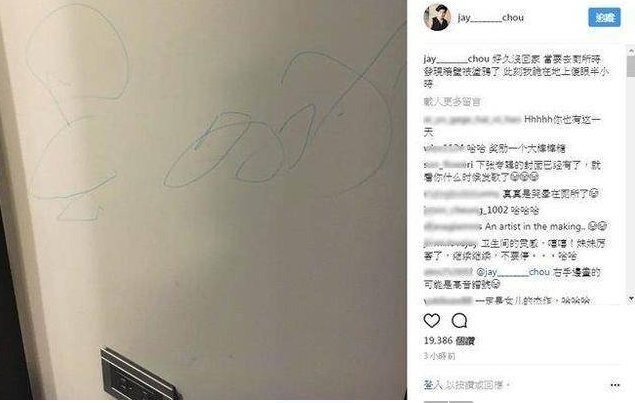Click the scrollbar down arrow in comments
The image size is (635, 403).
631,299
